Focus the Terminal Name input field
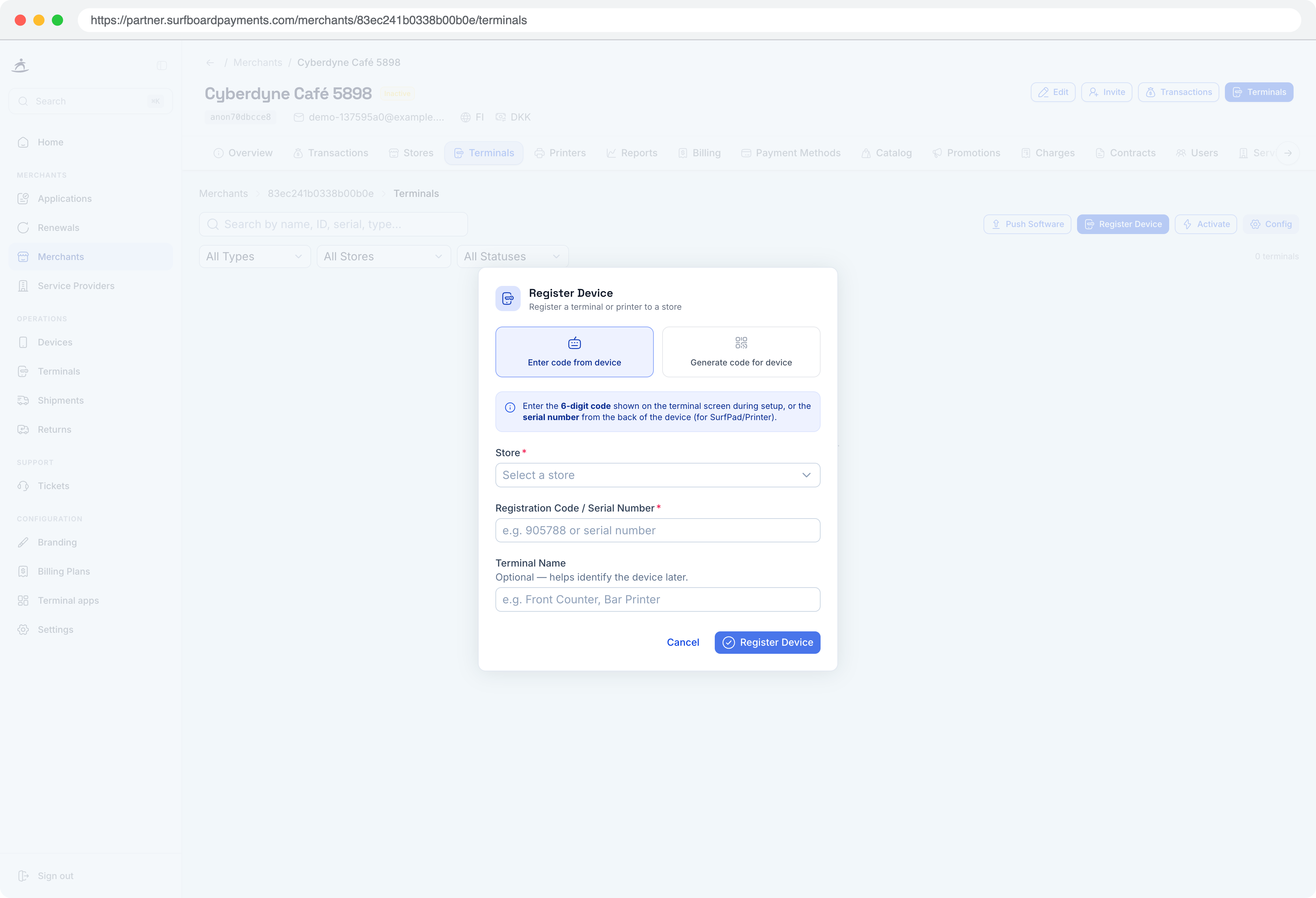1316x898 pixels. click(657, 599)
